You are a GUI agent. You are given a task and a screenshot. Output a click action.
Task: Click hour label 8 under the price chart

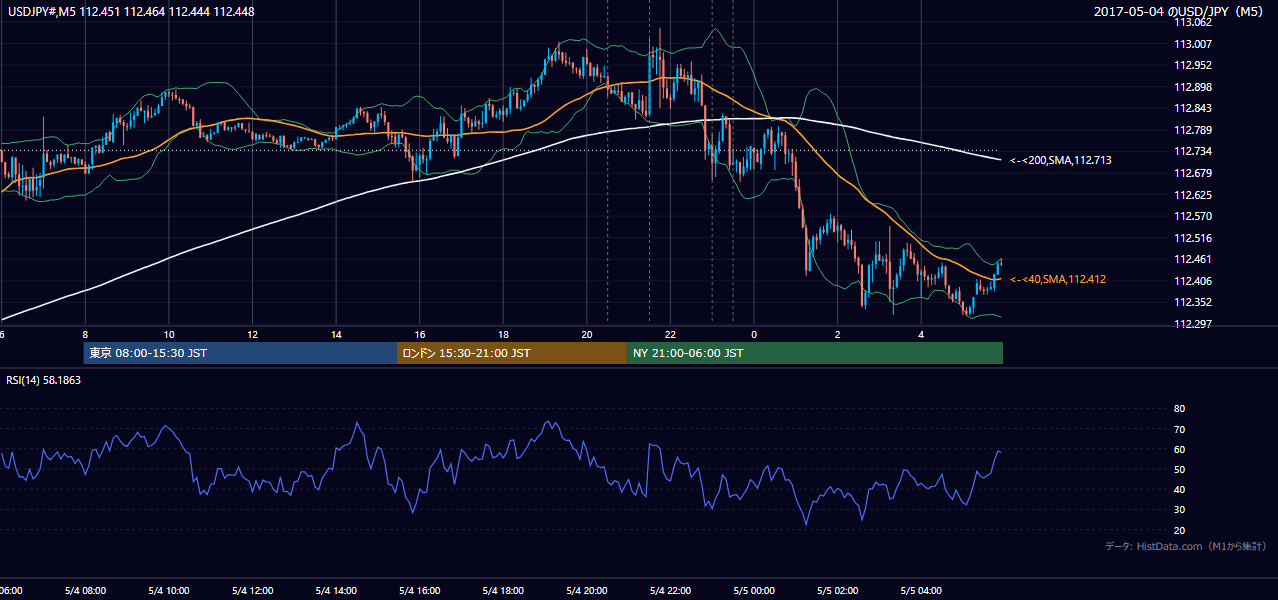coord(85,335)
